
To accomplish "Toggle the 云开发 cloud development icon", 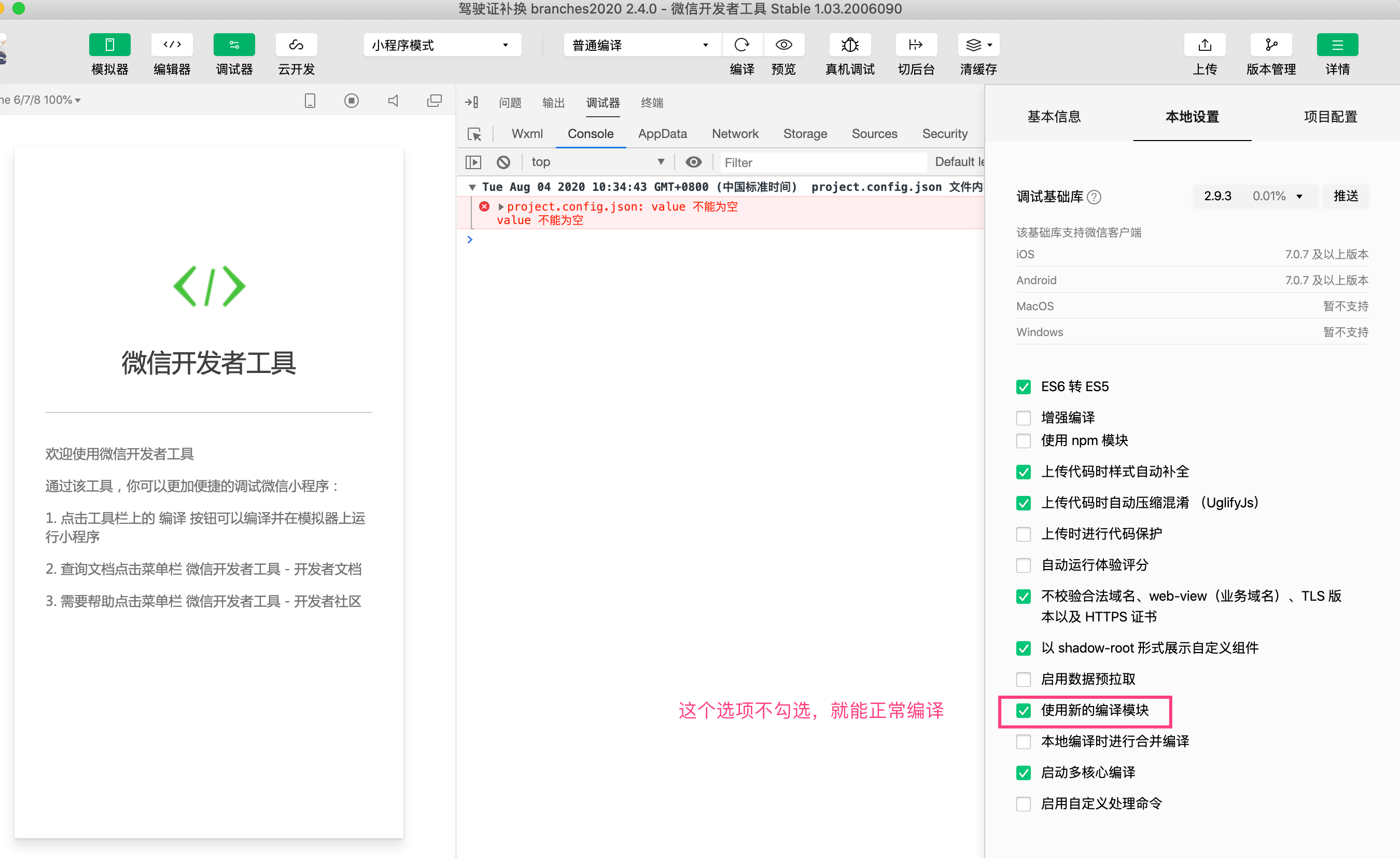I will [x=296, y=45].
